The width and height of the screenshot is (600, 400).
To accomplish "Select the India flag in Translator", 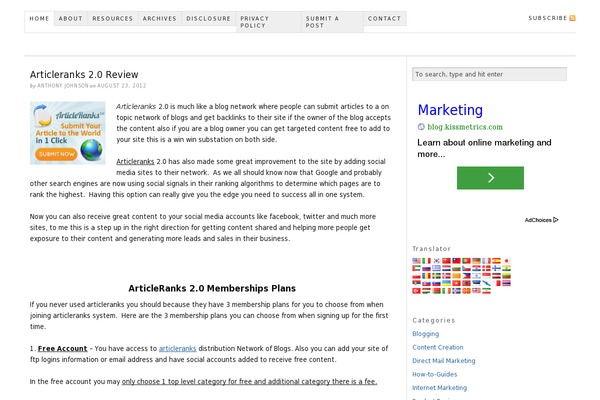I will point(506,268).
